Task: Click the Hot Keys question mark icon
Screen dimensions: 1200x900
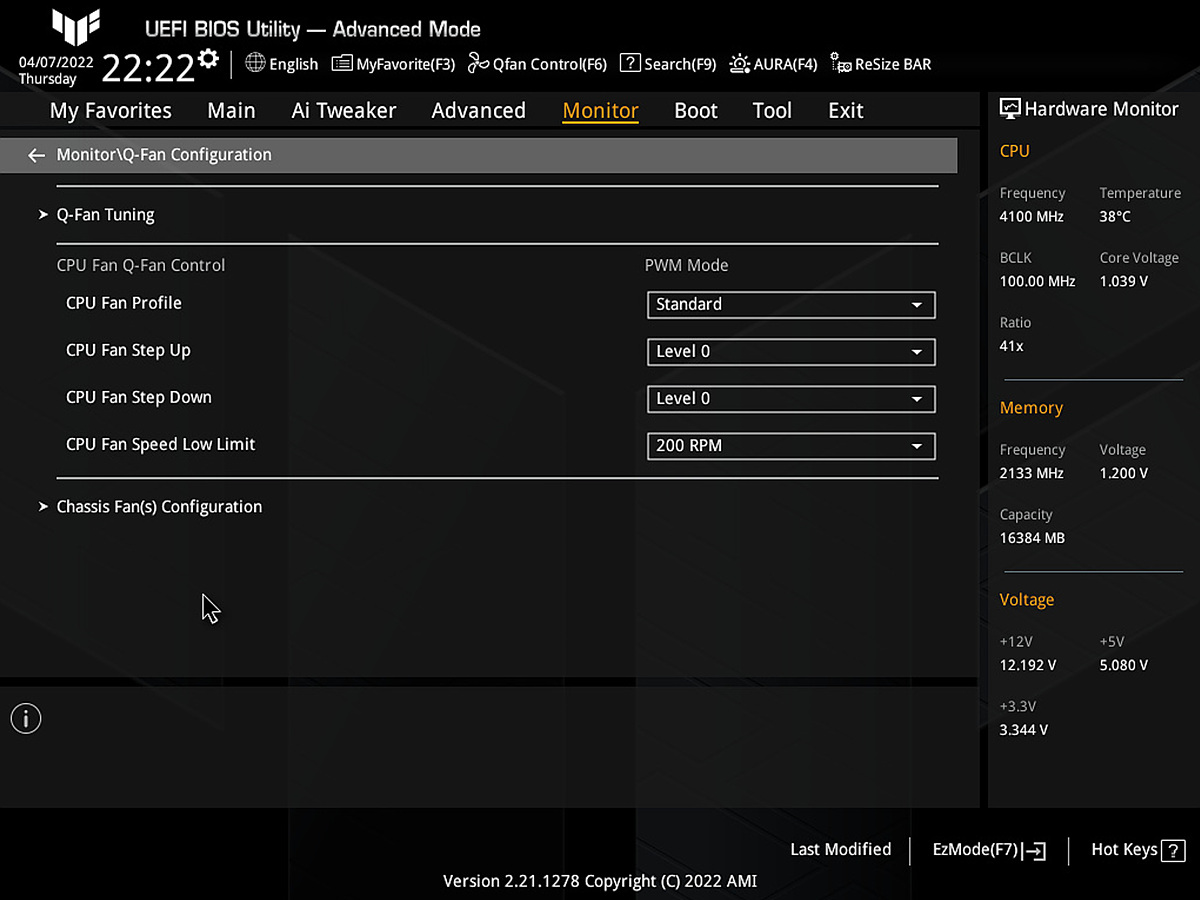Action: click(x=1174, y=850)
